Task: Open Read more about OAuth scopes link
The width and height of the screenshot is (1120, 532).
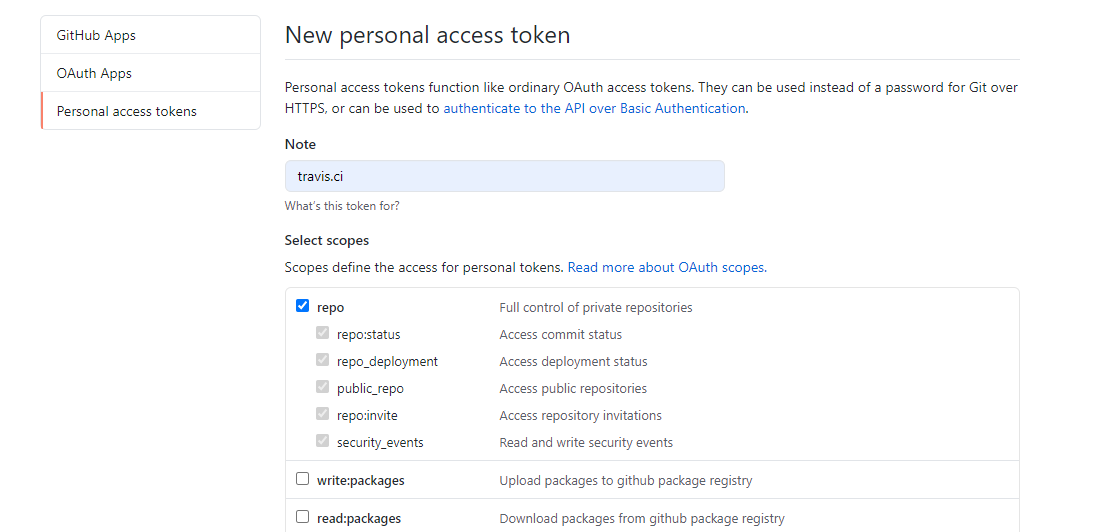Action: coord(667,267)
